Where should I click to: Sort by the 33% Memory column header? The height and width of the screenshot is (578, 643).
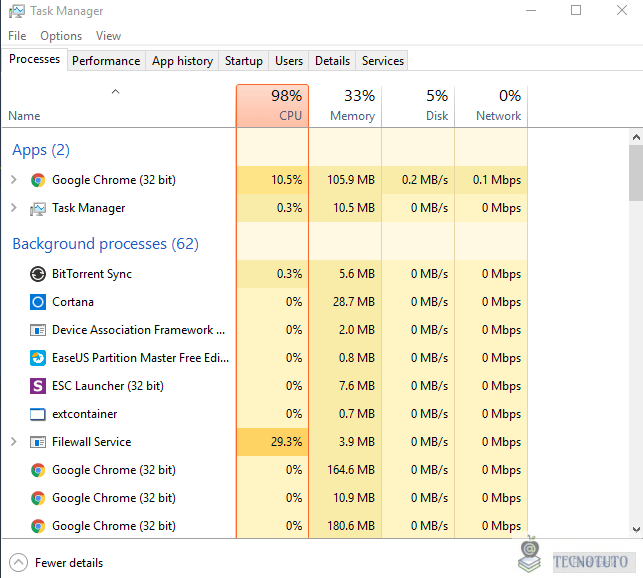345,106
